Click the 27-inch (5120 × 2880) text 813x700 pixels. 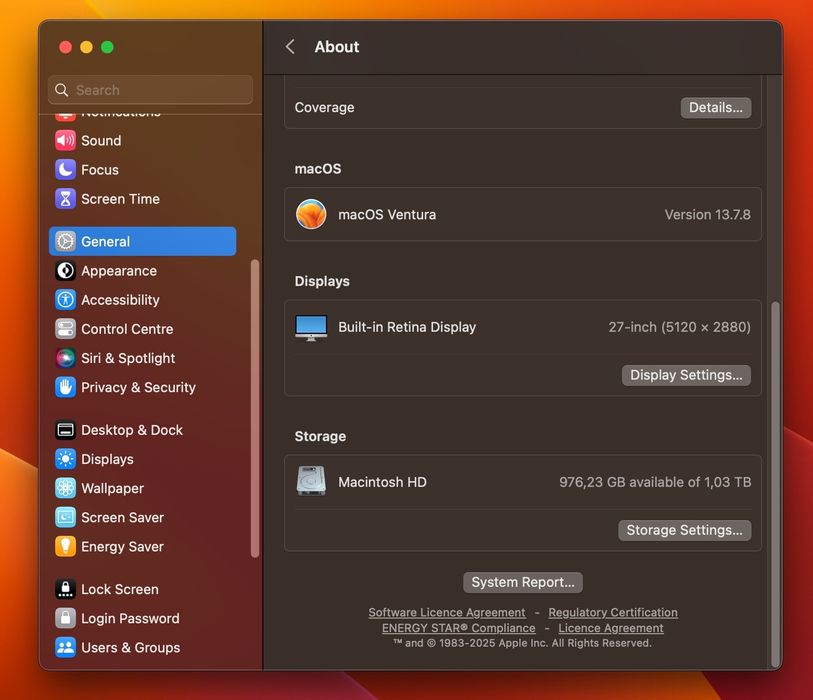(679, 327)
